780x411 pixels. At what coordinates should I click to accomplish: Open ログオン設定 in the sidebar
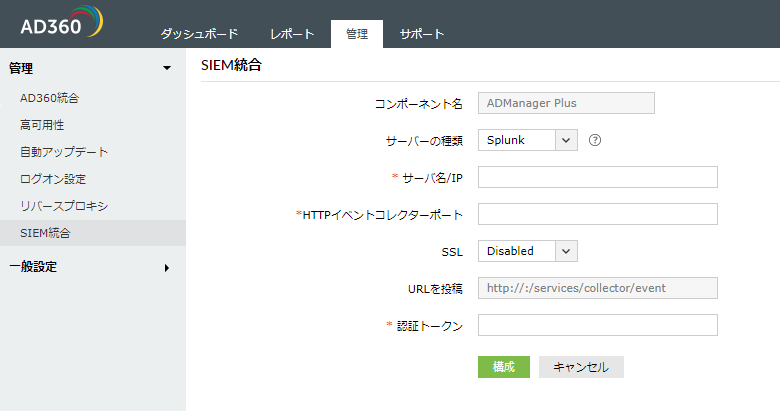53,179
